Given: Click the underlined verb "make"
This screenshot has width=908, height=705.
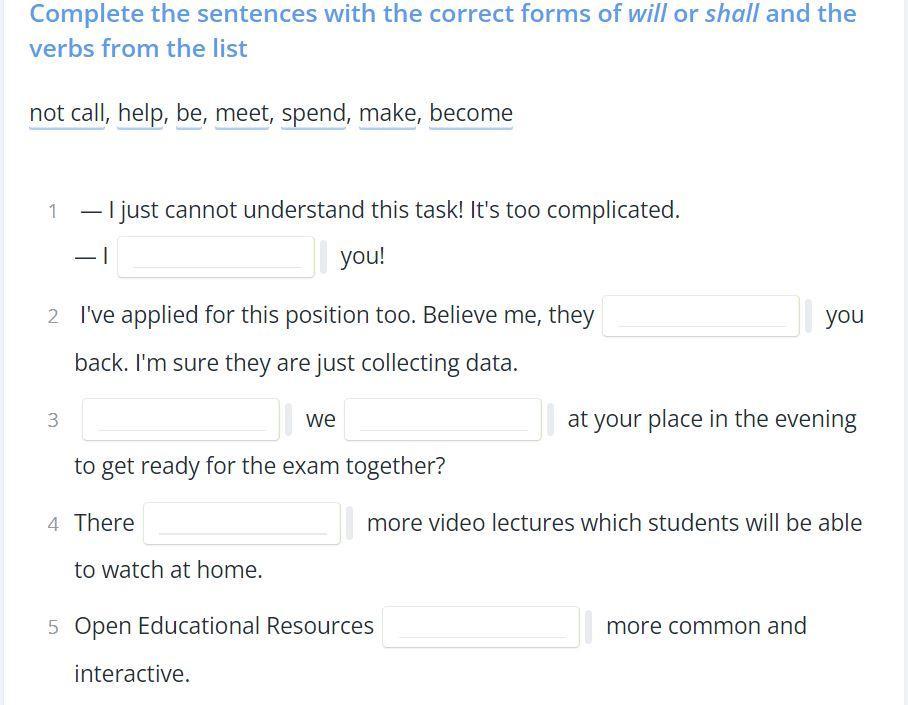Looking at the screenshot, I should pyautogui.click(x=387, y=113).
